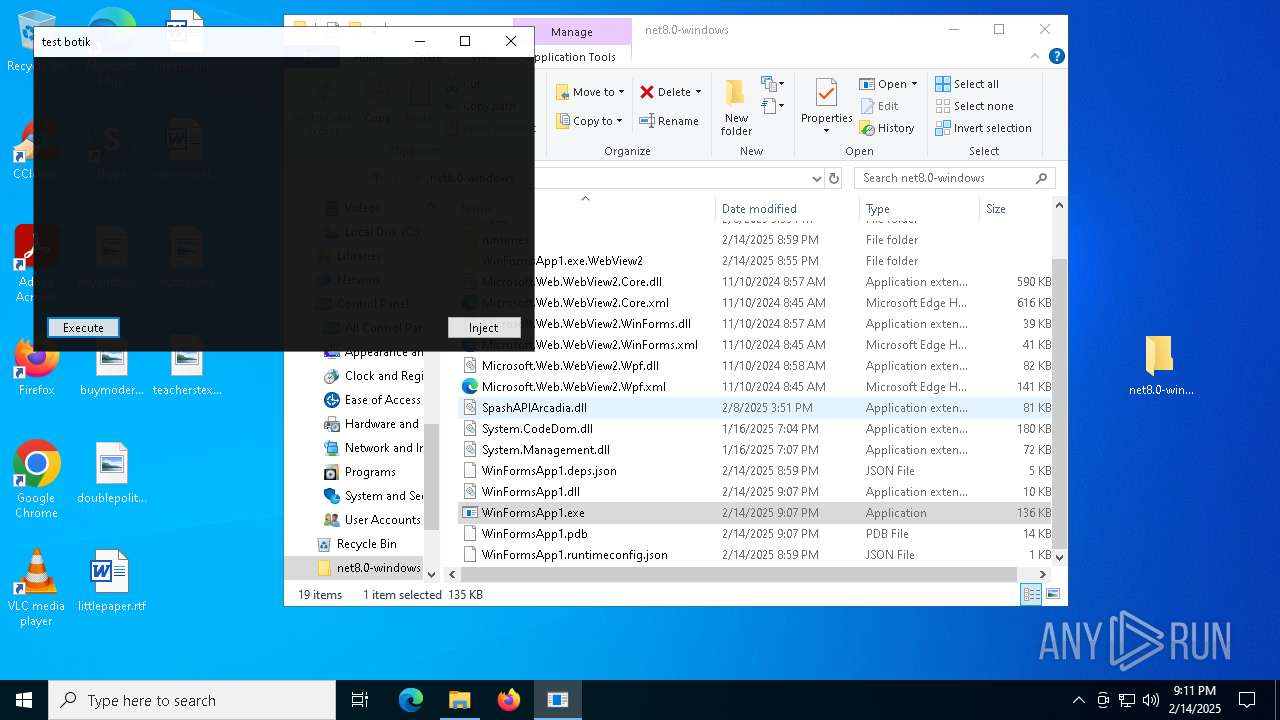This screenshot has width=1280, height=720.
Task: Switch to Manage ribbon tab
Action: pyautogui.click(x=572, y=32)
